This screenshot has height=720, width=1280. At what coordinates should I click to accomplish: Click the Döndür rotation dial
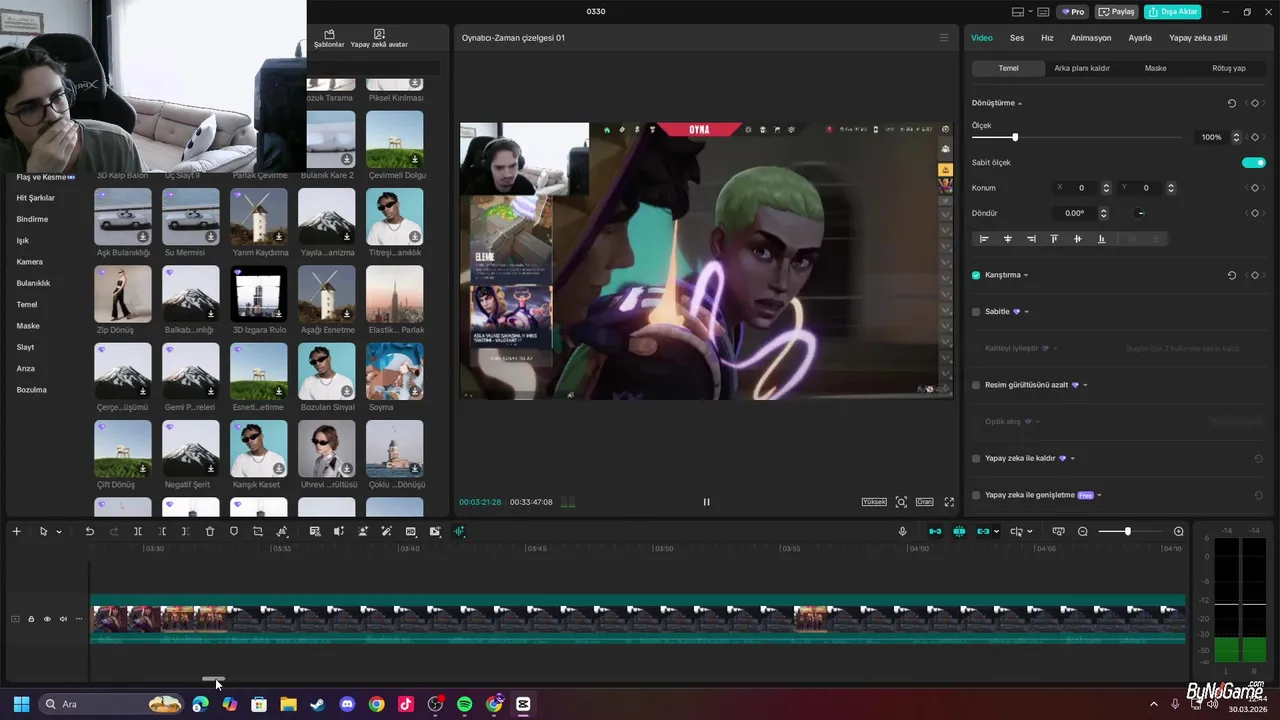1139,213
